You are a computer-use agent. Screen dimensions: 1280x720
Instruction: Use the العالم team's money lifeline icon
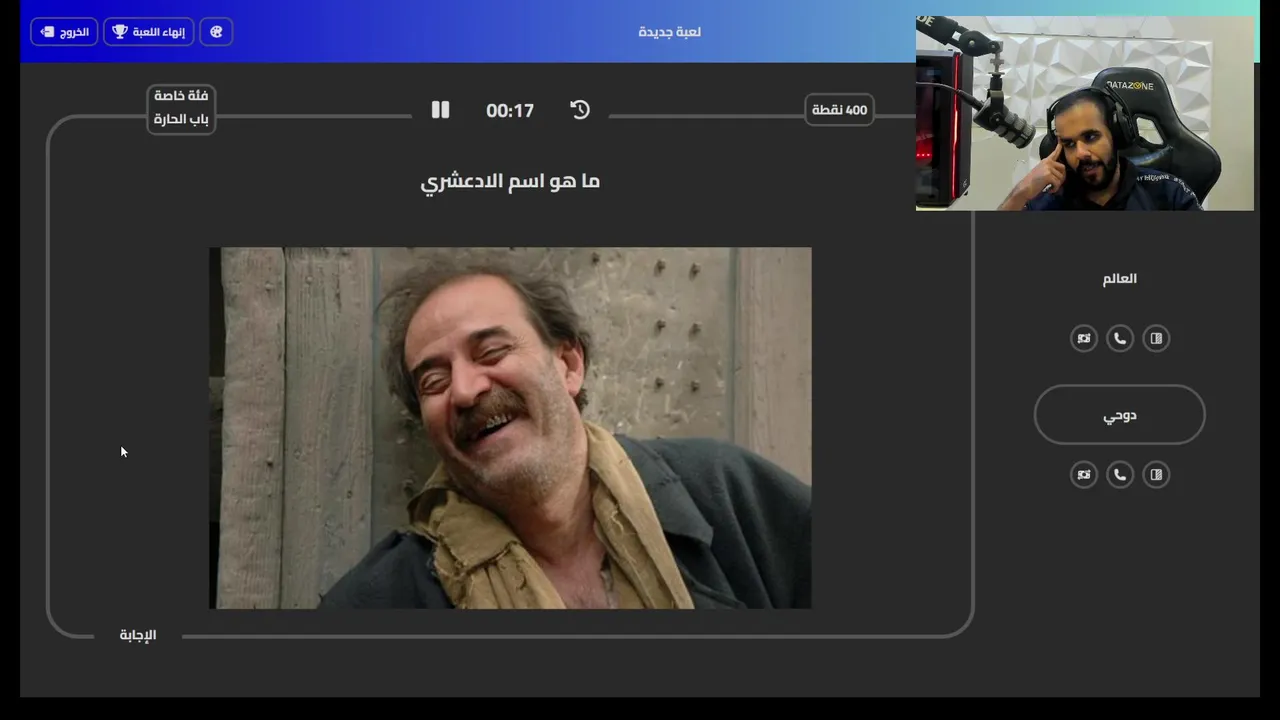pos(1084,339)
